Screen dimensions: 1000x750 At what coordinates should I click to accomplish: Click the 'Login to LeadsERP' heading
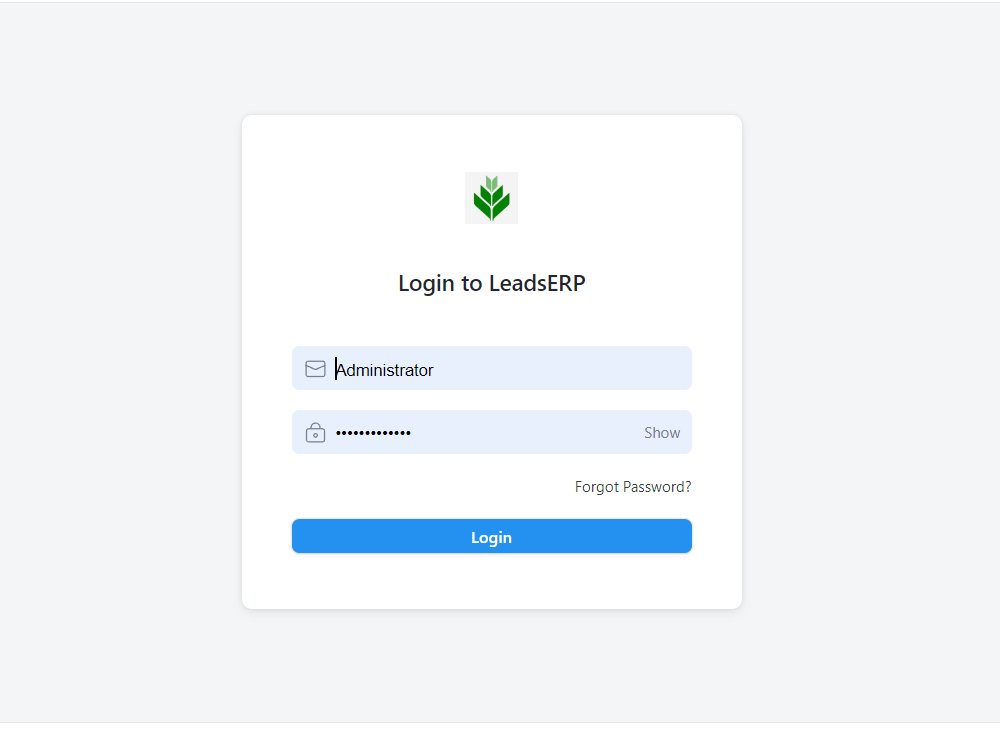492,283
